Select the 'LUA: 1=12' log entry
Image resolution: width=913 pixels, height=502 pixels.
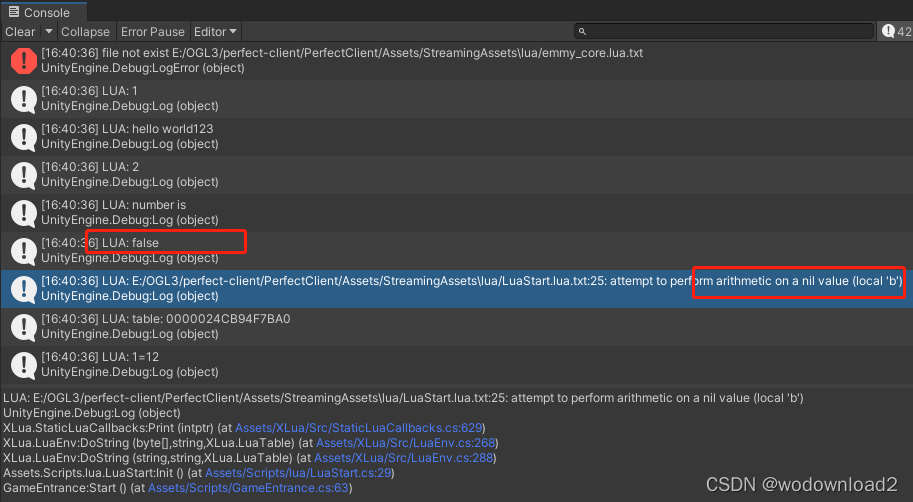tap(456, 365)
